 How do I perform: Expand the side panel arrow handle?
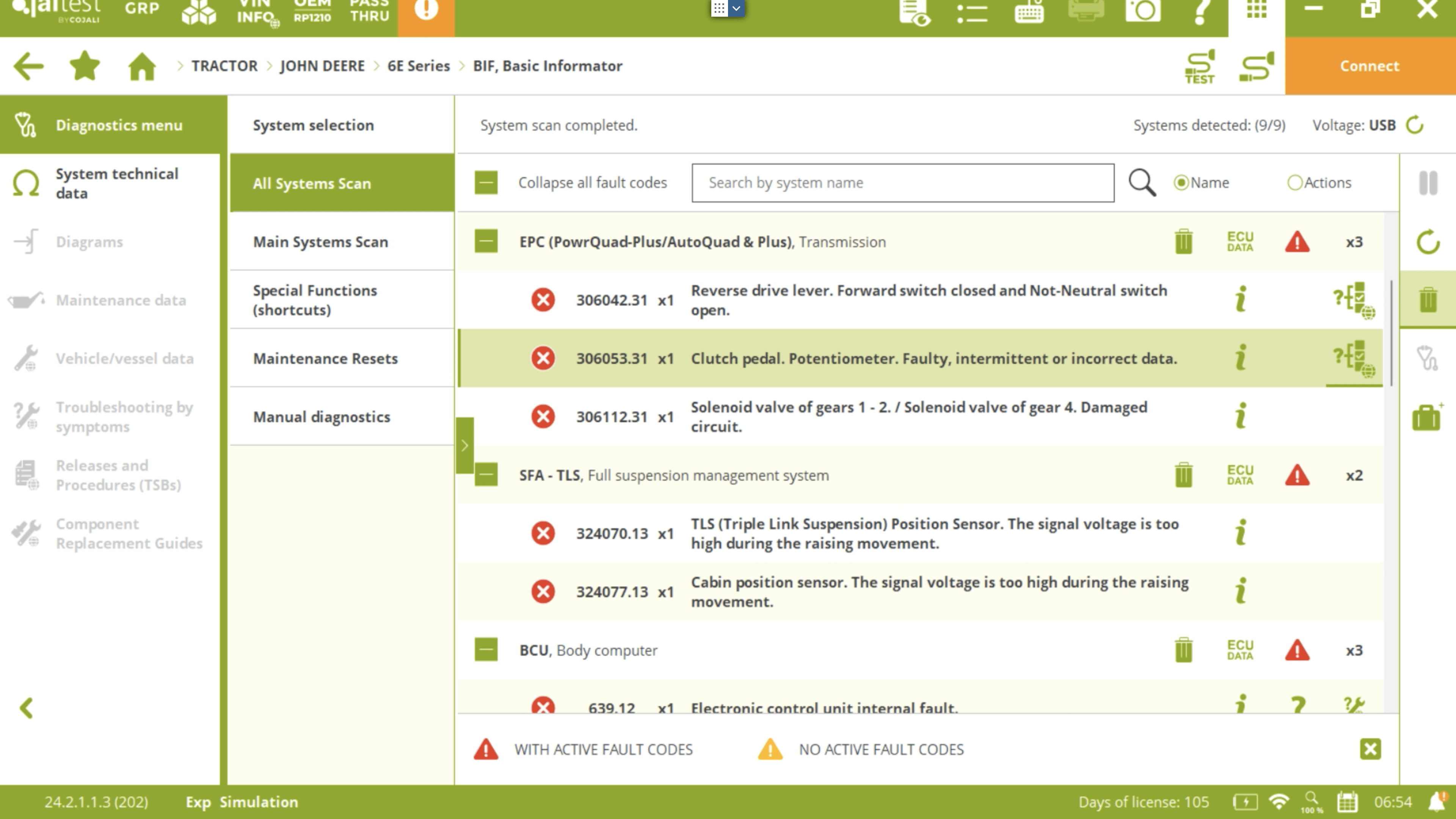(464, 446)
